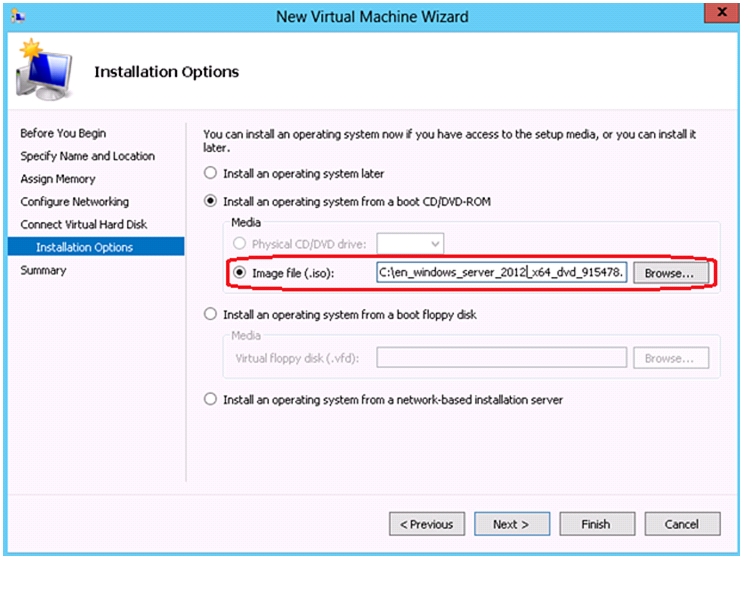Image resolution: width=753 pixels, height=595 pixels.
Task: Click the wizard title bar icon
Action: pos(18,17)
